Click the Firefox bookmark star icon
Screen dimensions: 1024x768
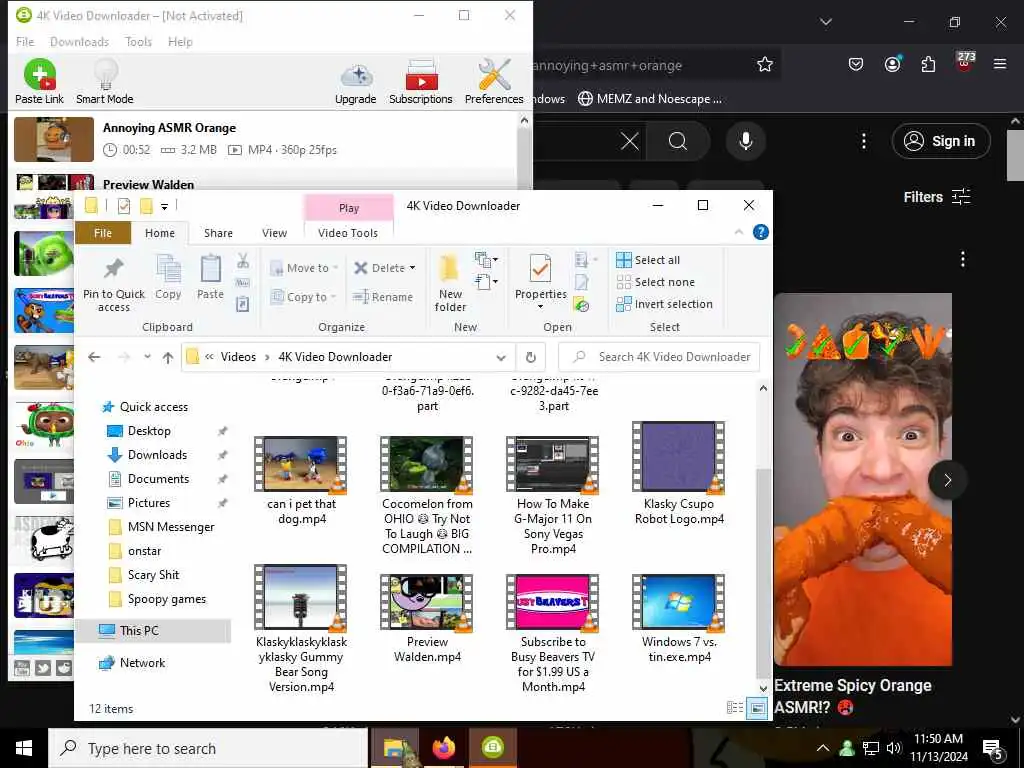pyautogui.click(x=765, y=65)
